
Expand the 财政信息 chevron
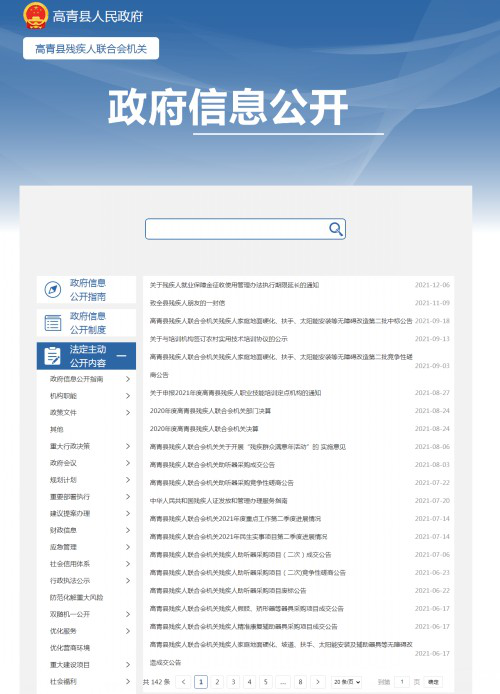pyautogui.click(x=128, y=530)
